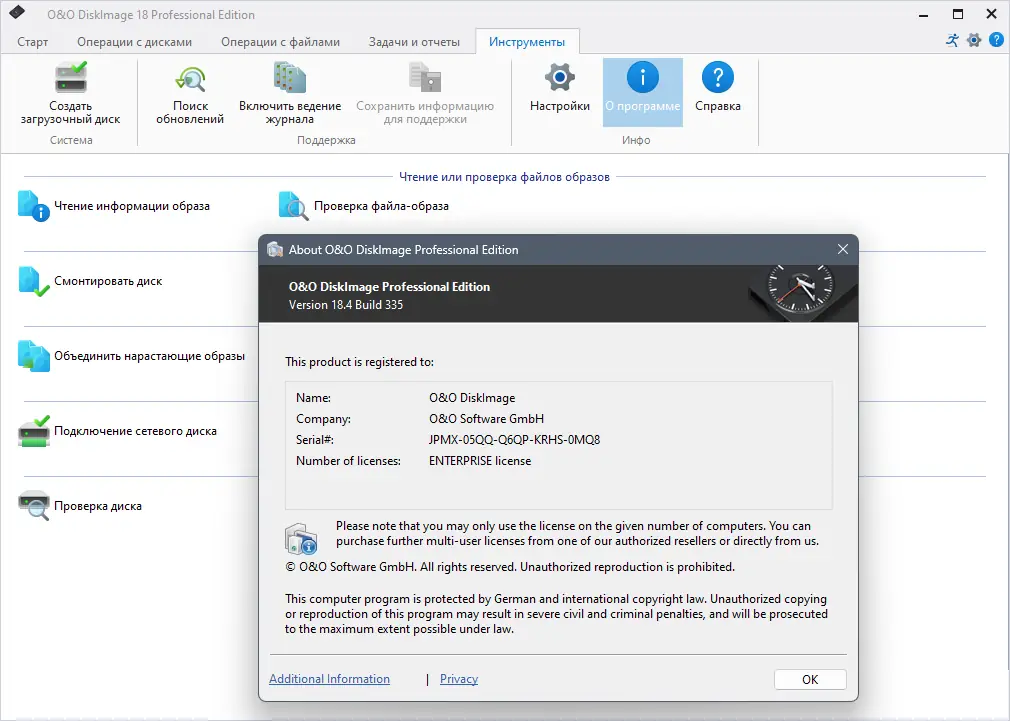This screenshot has width=1010, height=721.
Task: Click Подключение сетевого диска icon
Action: click(33, 431)
